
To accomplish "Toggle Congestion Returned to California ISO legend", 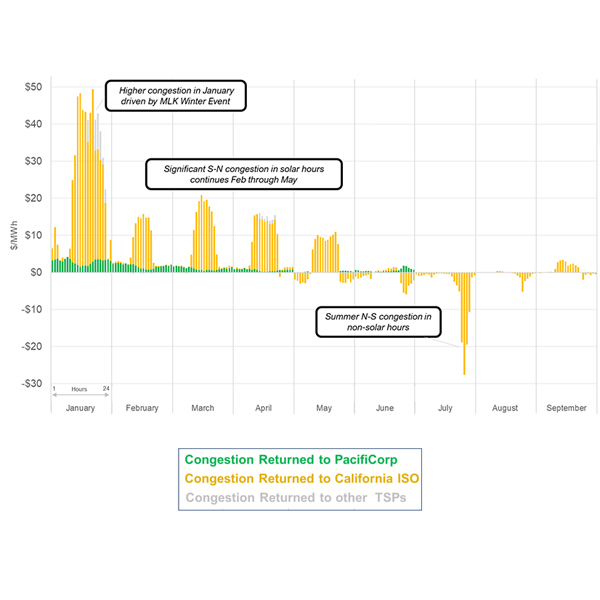I will pos(300,479).
